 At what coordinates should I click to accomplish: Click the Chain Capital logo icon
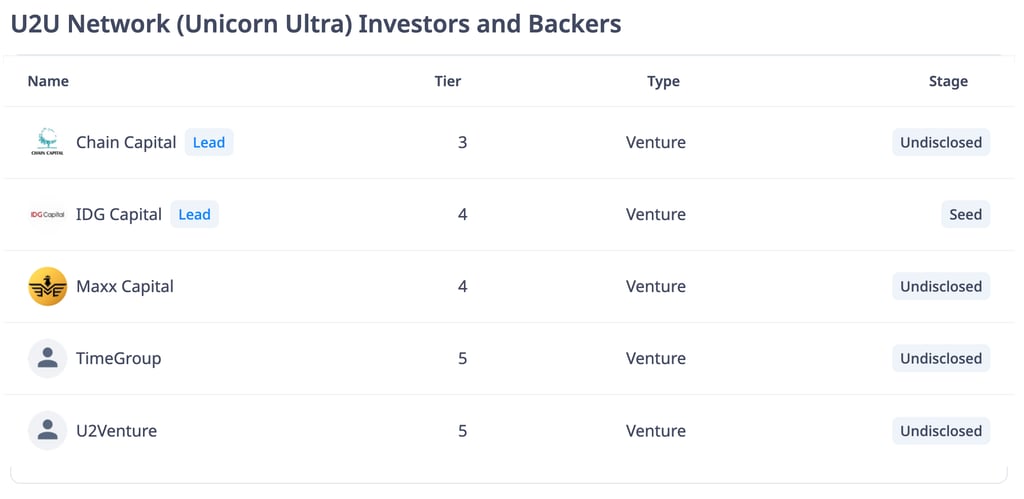tap(48, 142)
